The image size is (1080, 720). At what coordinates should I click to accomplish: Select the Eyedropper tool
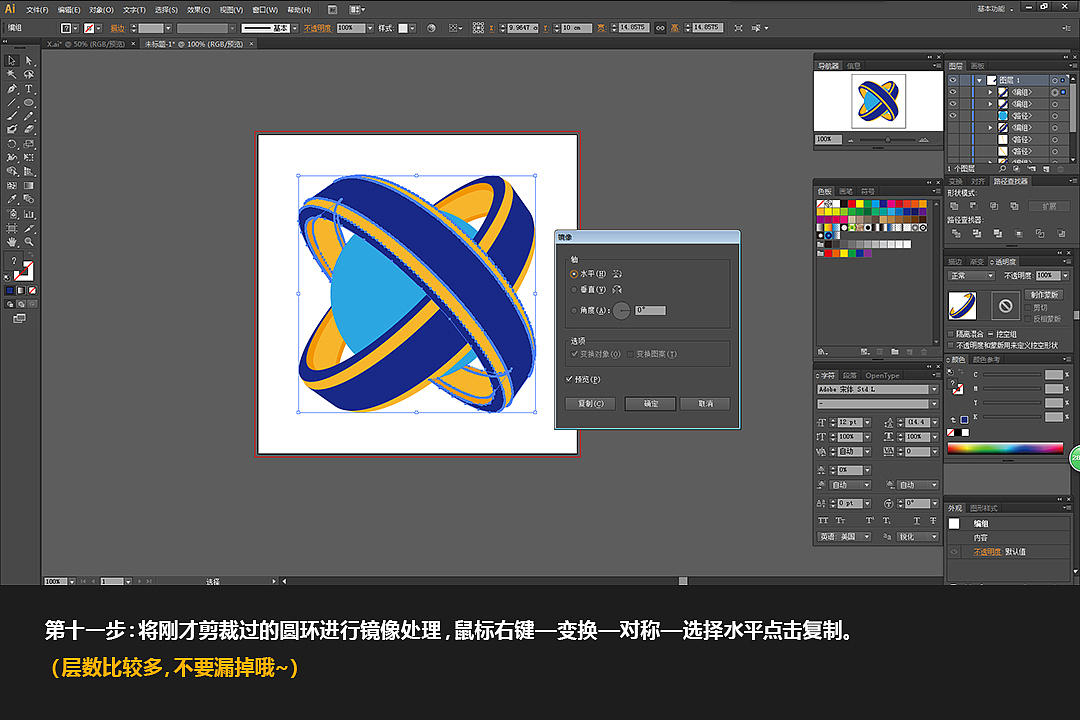[12, 200]
